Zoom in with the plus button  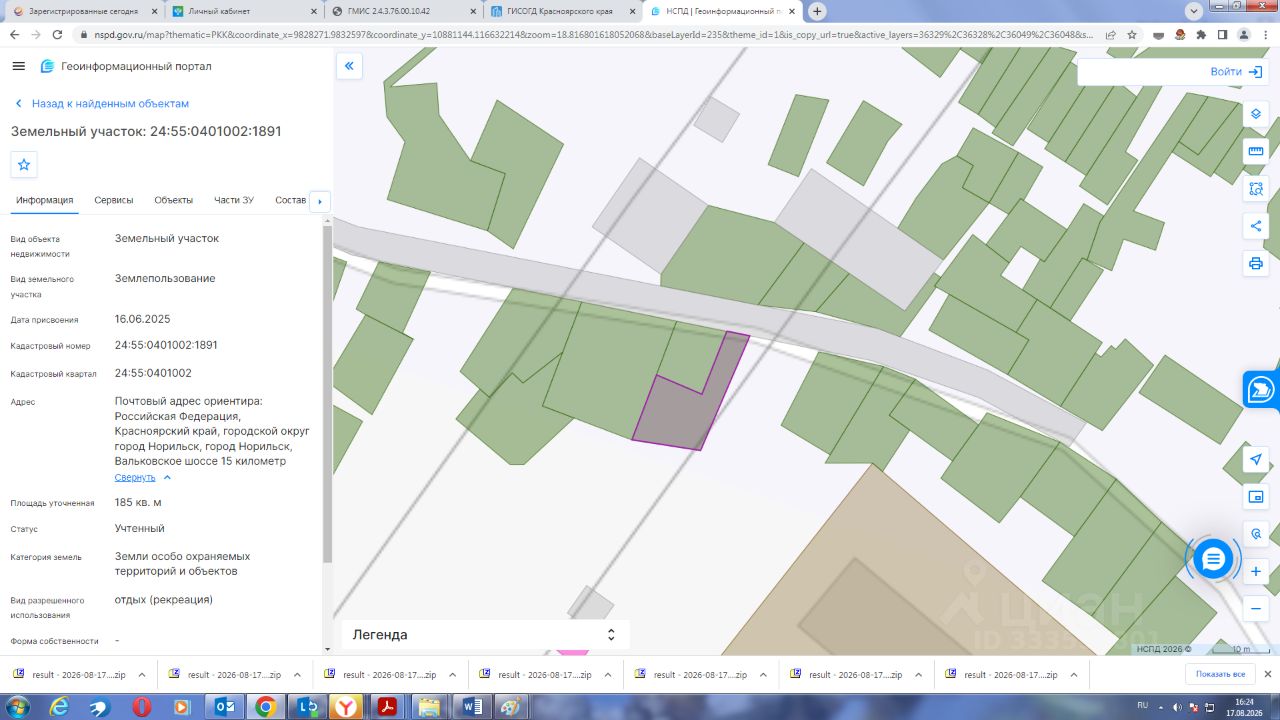1256,572
